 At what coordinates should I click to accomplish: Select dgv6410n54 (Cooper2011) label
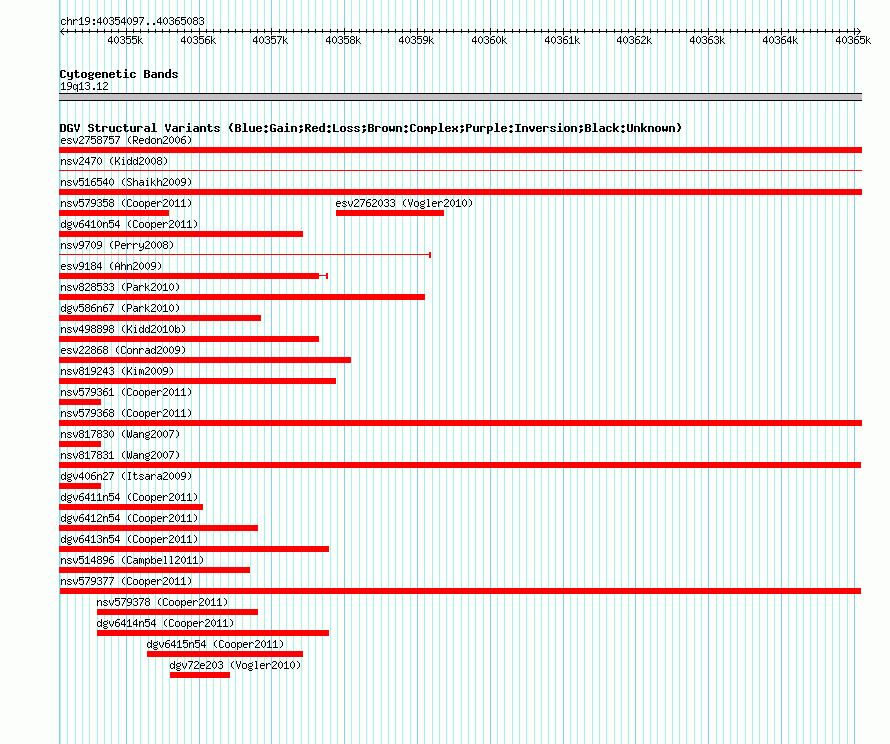[x=129, y=224]
